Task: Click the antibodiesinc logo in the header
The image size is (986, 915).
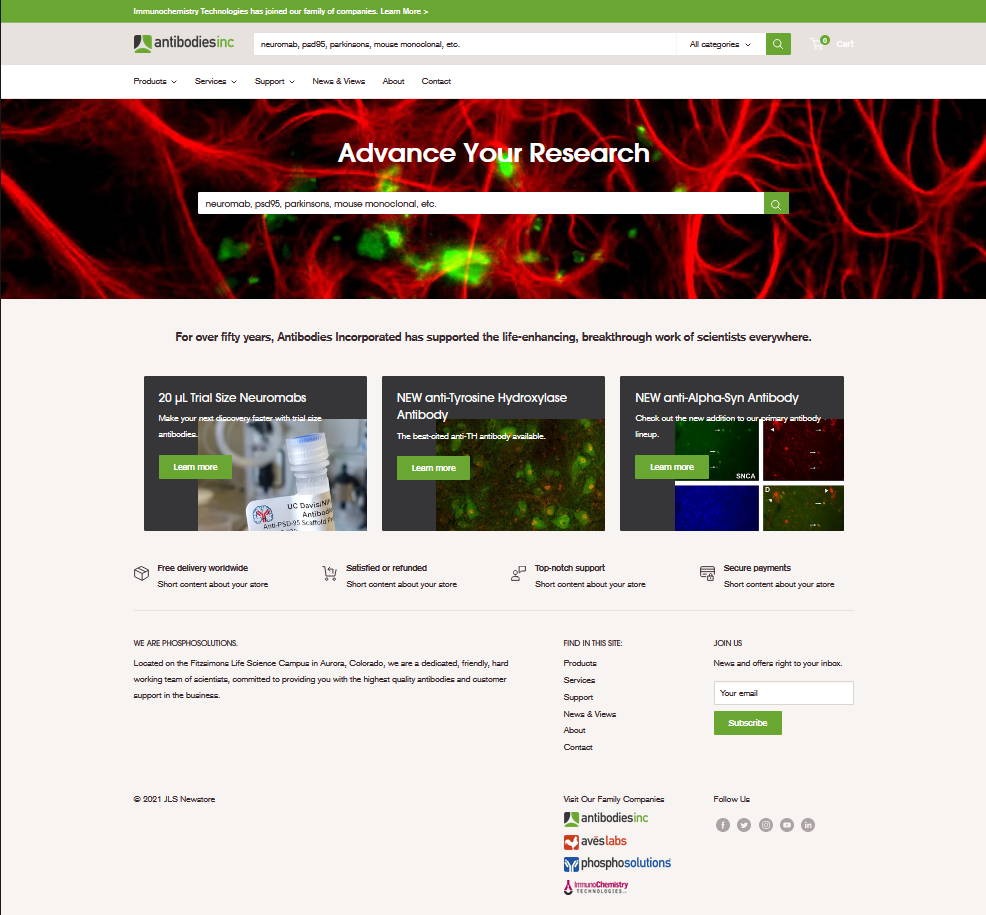Action: click(184, 43)
